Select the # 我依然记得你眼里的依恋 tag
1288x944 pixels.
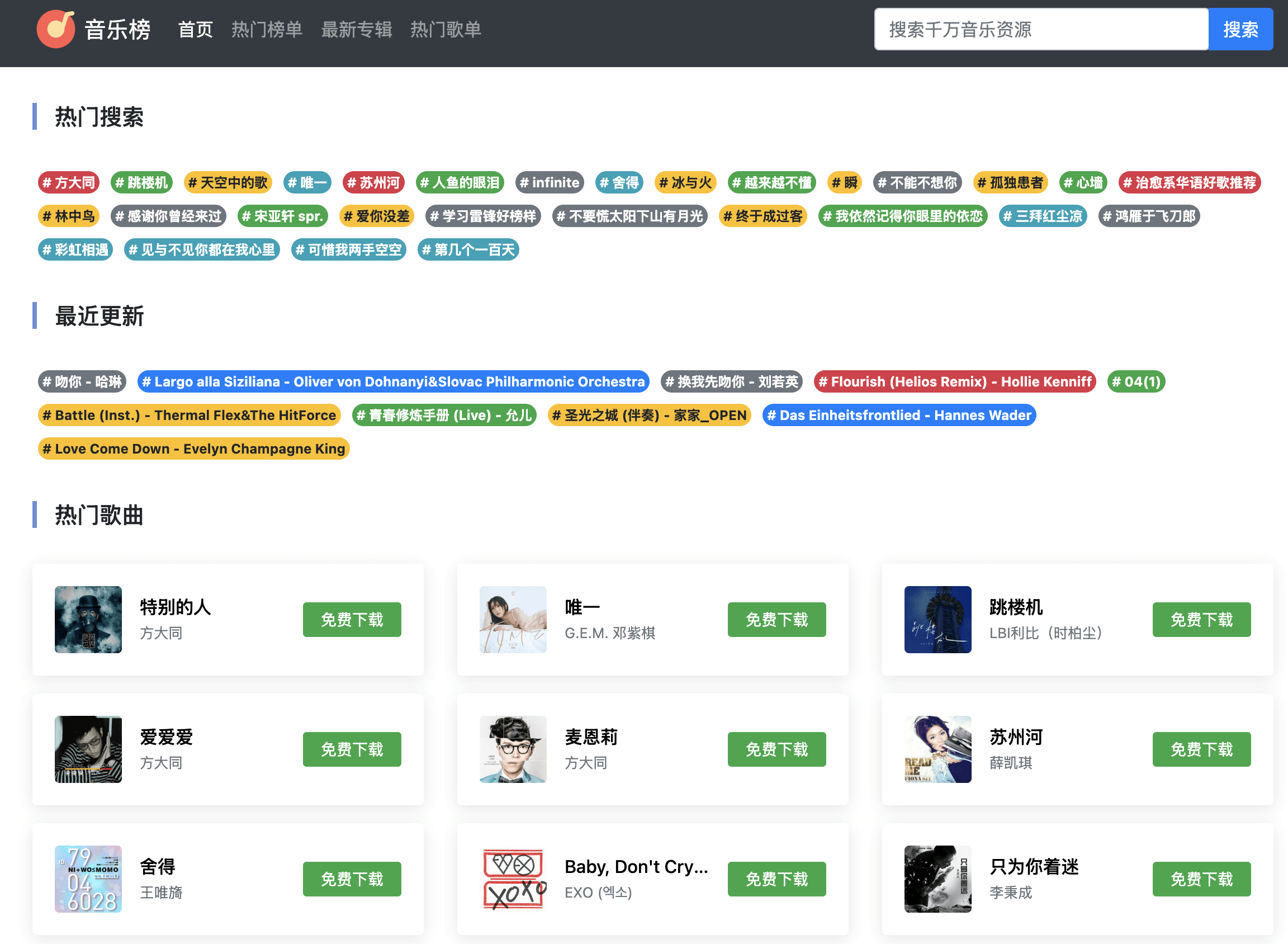pyautogui.click(x=903, y=216)
